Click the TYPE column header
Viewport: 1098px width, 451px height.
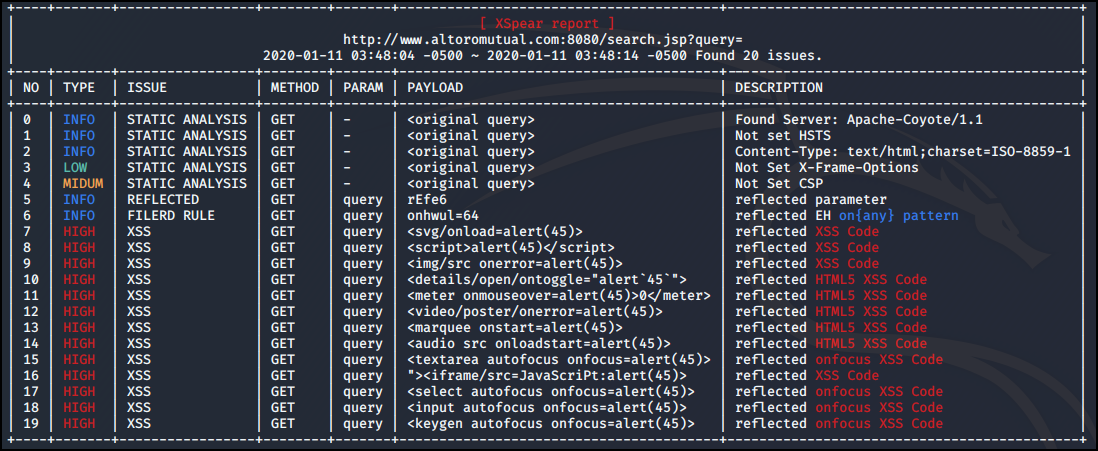[79, 88]
